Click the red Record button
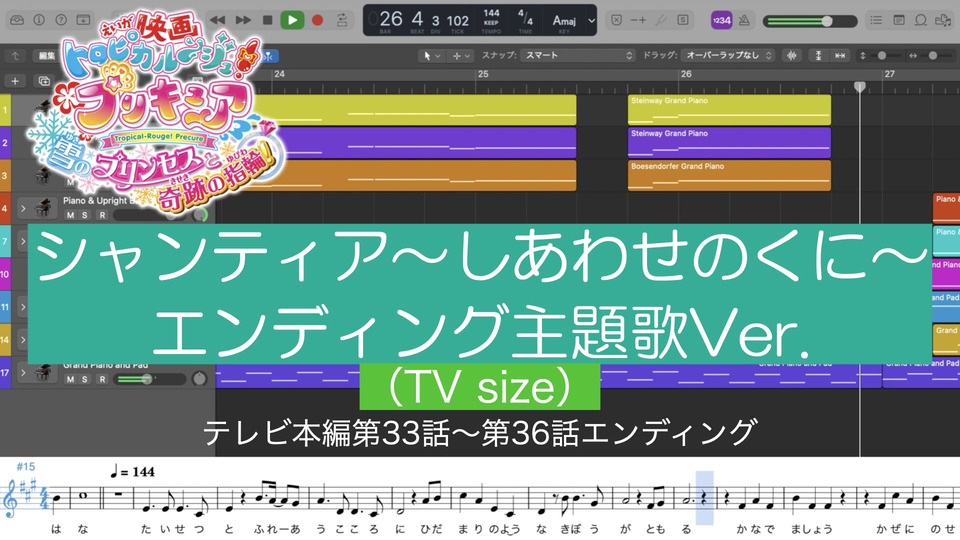This screenshot has height=540, width=960. [317, 20]
